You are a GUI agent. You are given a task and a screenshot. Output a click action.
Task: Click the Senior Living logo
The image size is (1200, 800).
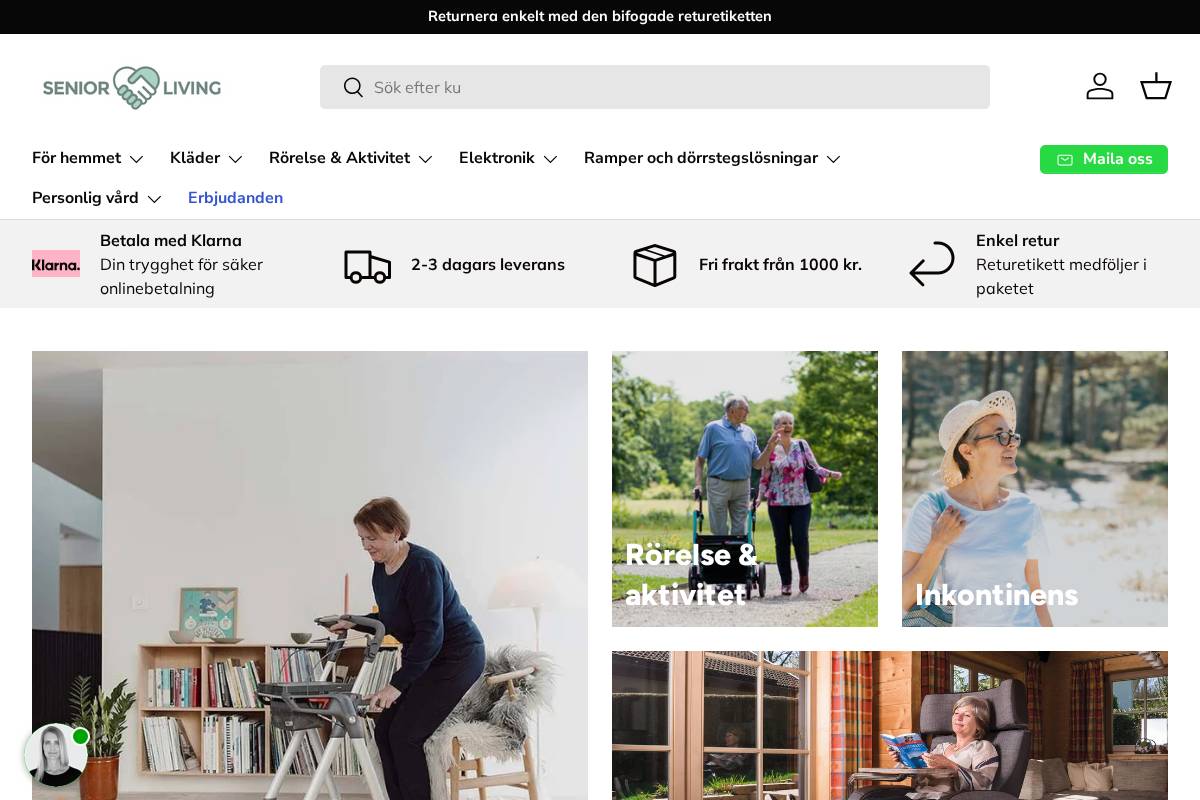(131, 87)
